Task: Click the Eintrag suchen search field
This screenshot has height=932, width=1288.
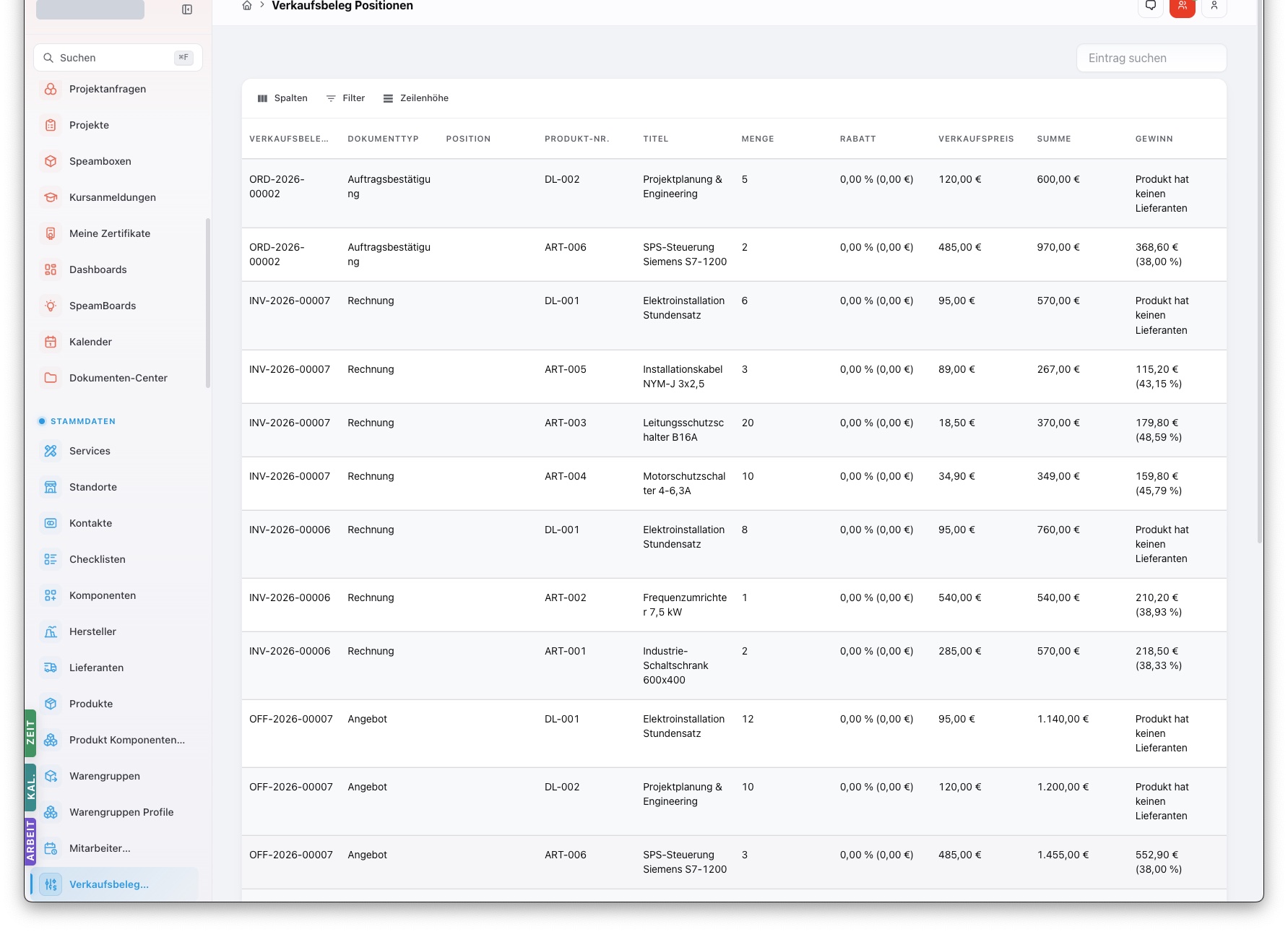Action: click(1151, 58)
